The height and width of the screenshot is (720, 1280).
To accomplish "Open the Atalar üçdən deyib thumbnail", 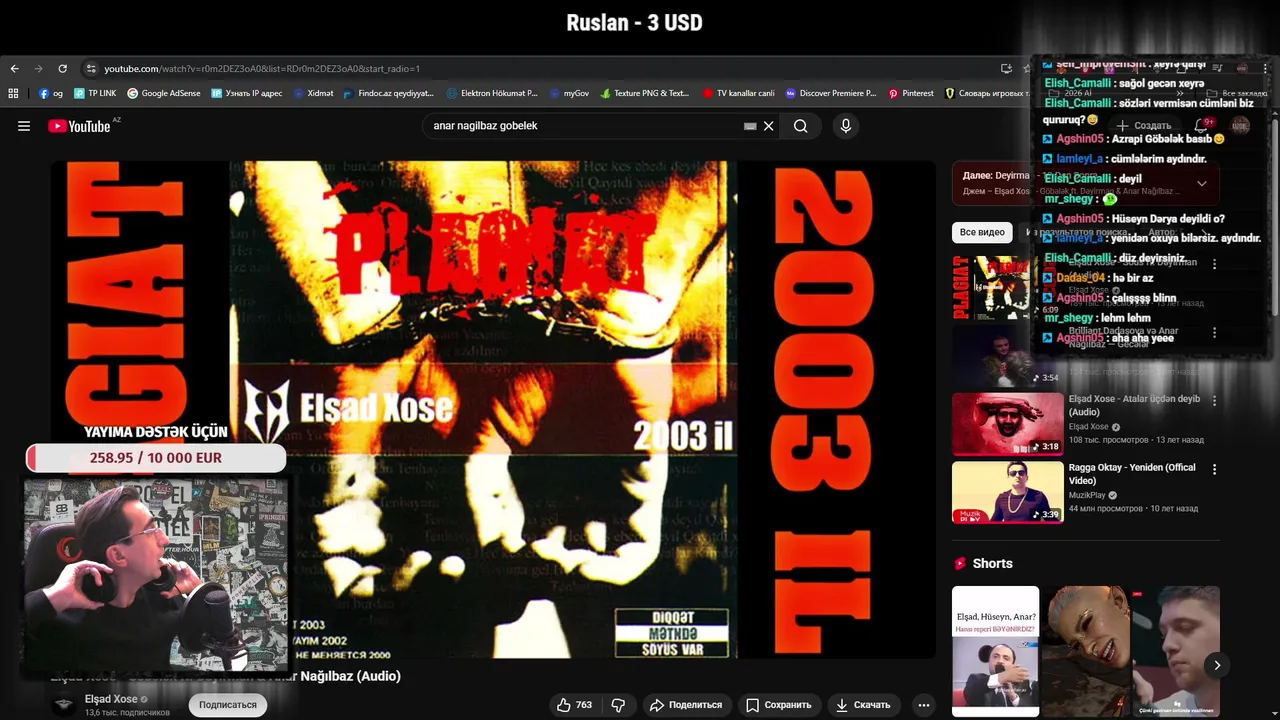I will pyautogui.click(x=1007, y=424).
